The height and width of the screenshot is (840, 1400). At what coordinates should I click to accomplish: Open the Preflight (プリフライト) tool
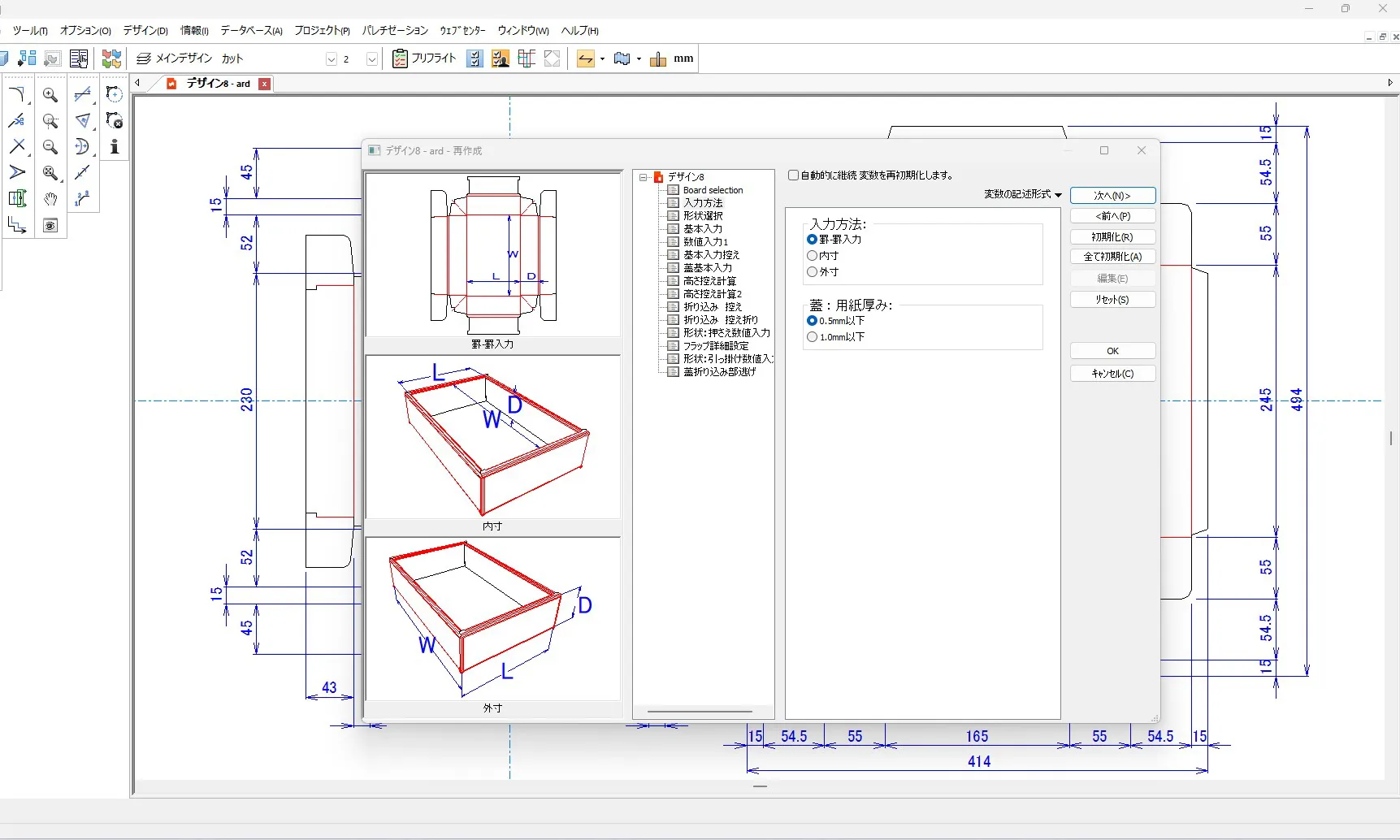click(424, 58)
